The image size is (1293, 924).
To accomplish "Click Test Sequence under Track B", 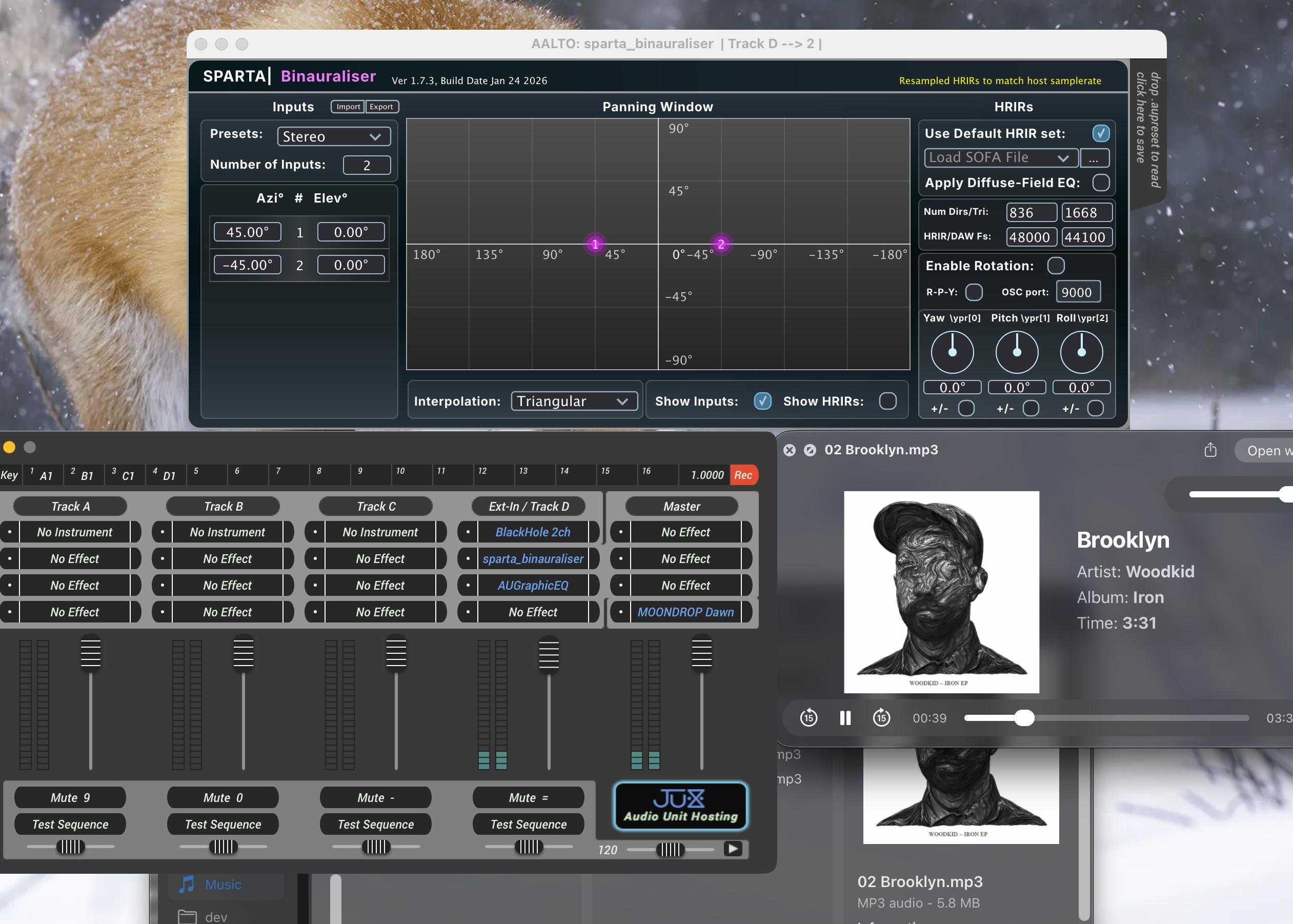I will coord(223,825).
